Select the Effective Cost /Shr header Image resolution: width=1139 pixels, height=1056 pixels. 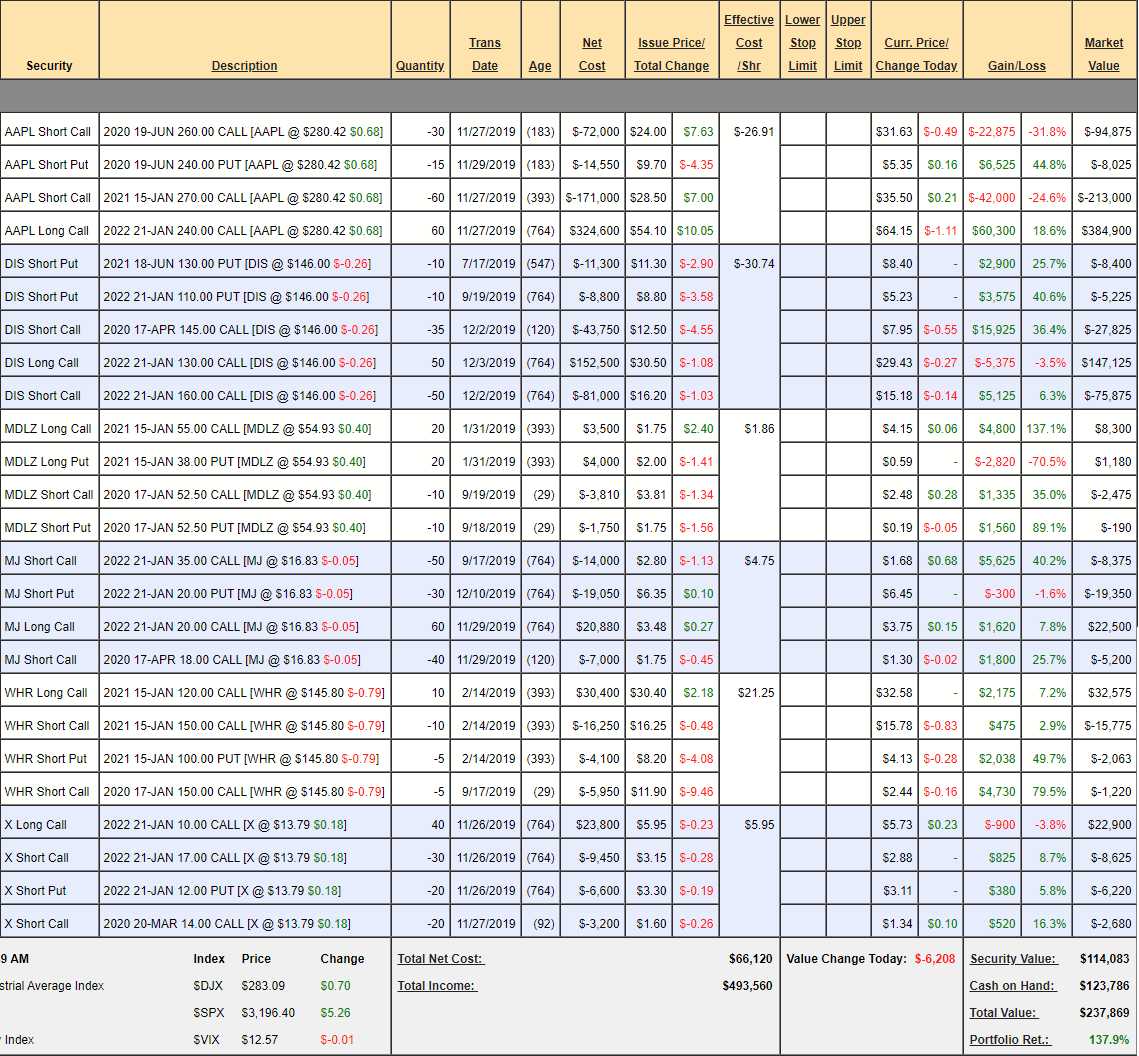[749, 43]
